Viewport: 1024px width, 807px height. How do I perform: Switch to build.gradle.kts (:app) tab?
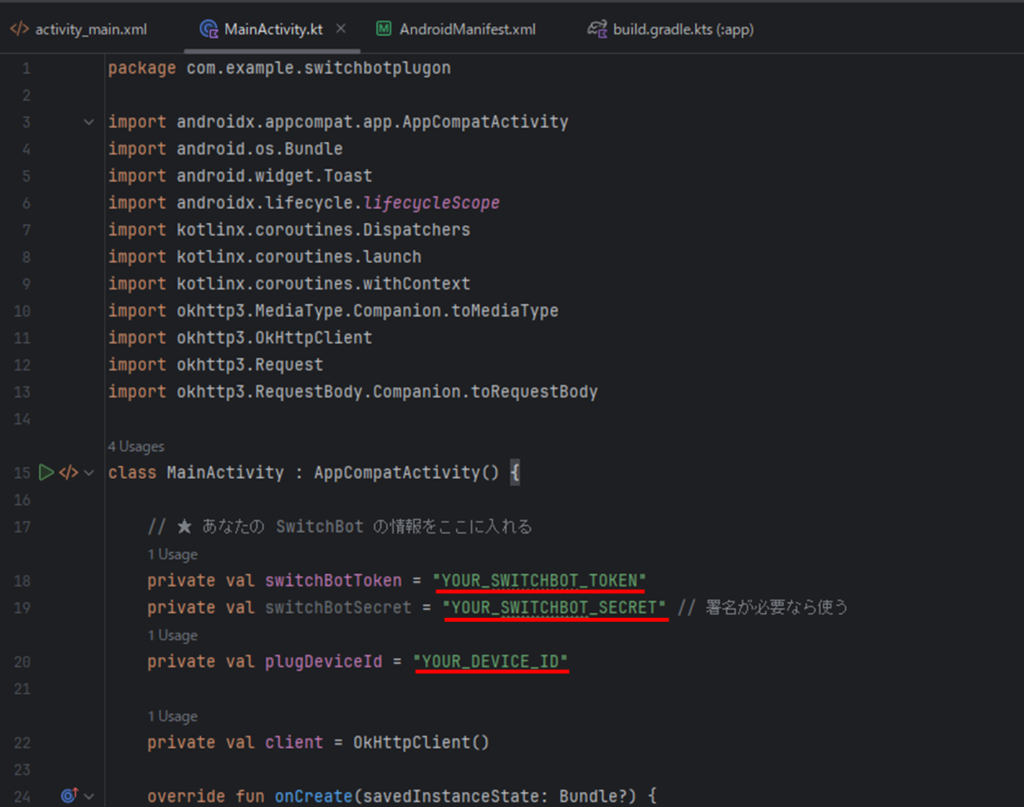coord(683,29)
